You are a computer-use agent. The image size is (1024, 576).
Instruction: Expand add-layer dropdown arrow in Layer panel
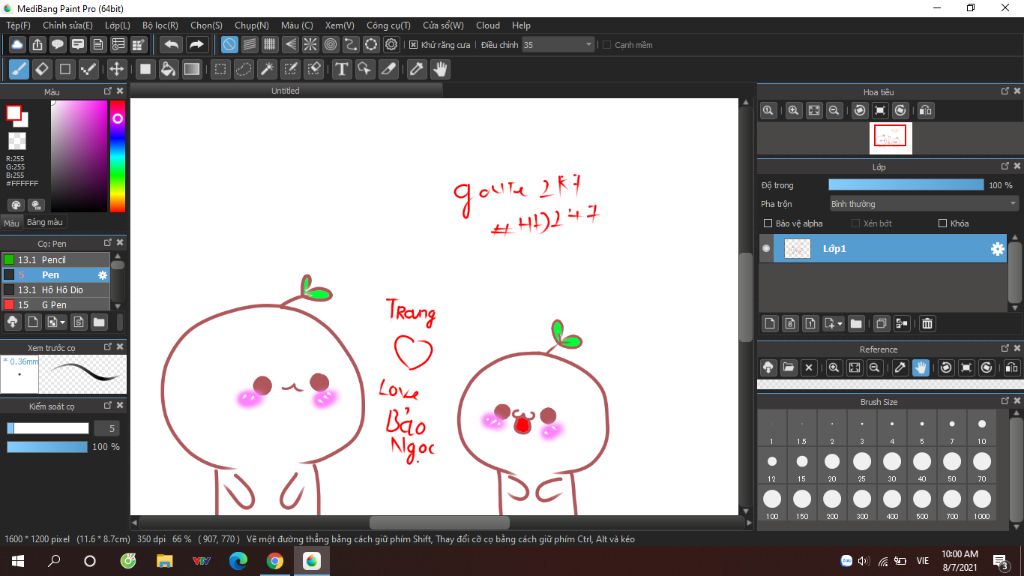[840, 324]
